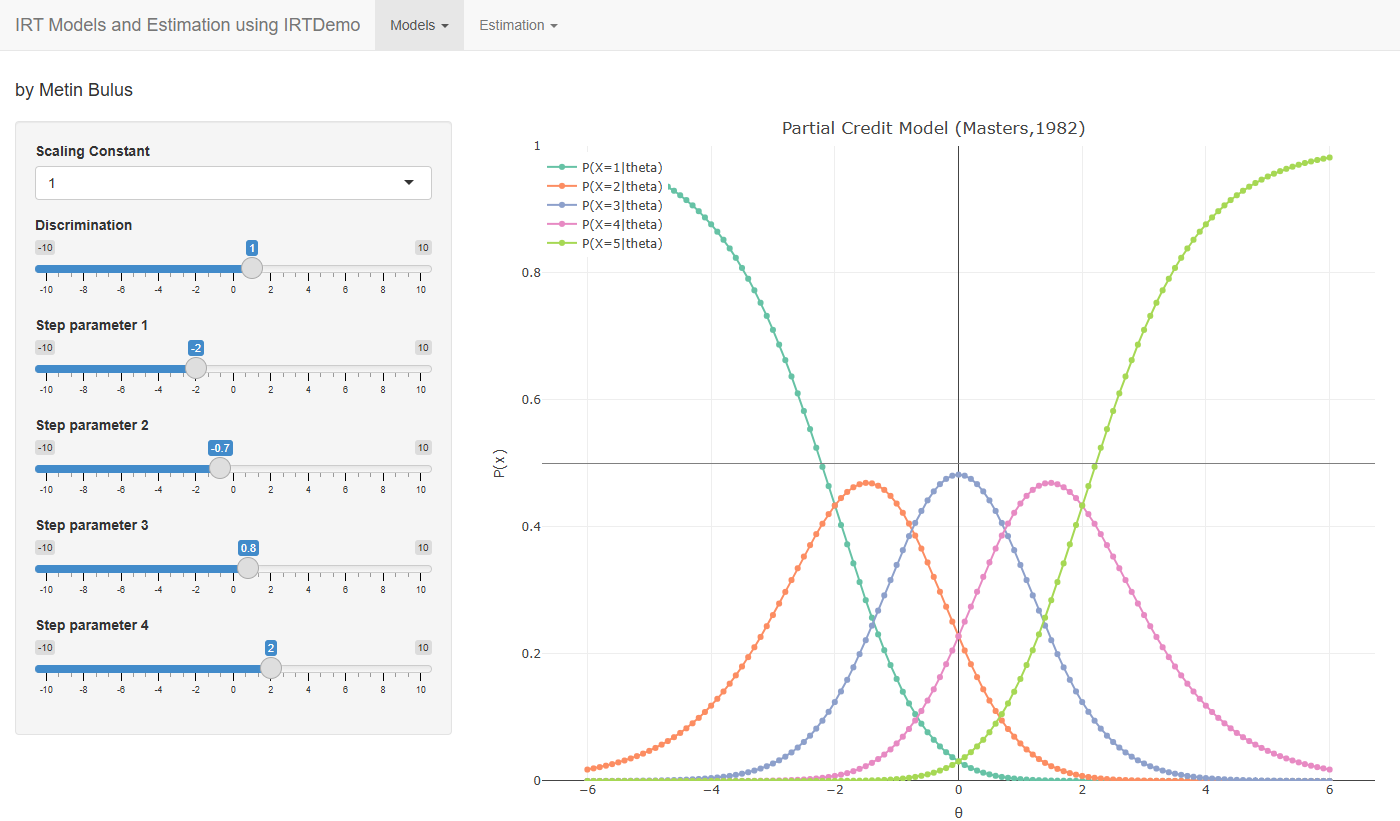Click the Scaling Constant field showing 1
1400x821 pixels.
tap(233, 183)
